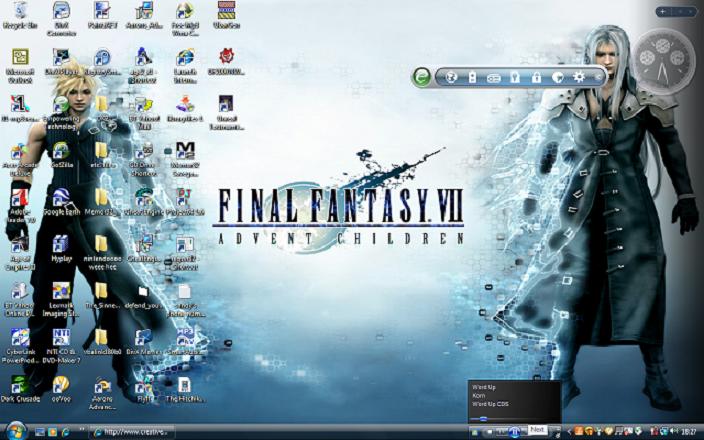Select the globe icon in Empowering toolbar
The image size is (704, 440).
[451, 77]
